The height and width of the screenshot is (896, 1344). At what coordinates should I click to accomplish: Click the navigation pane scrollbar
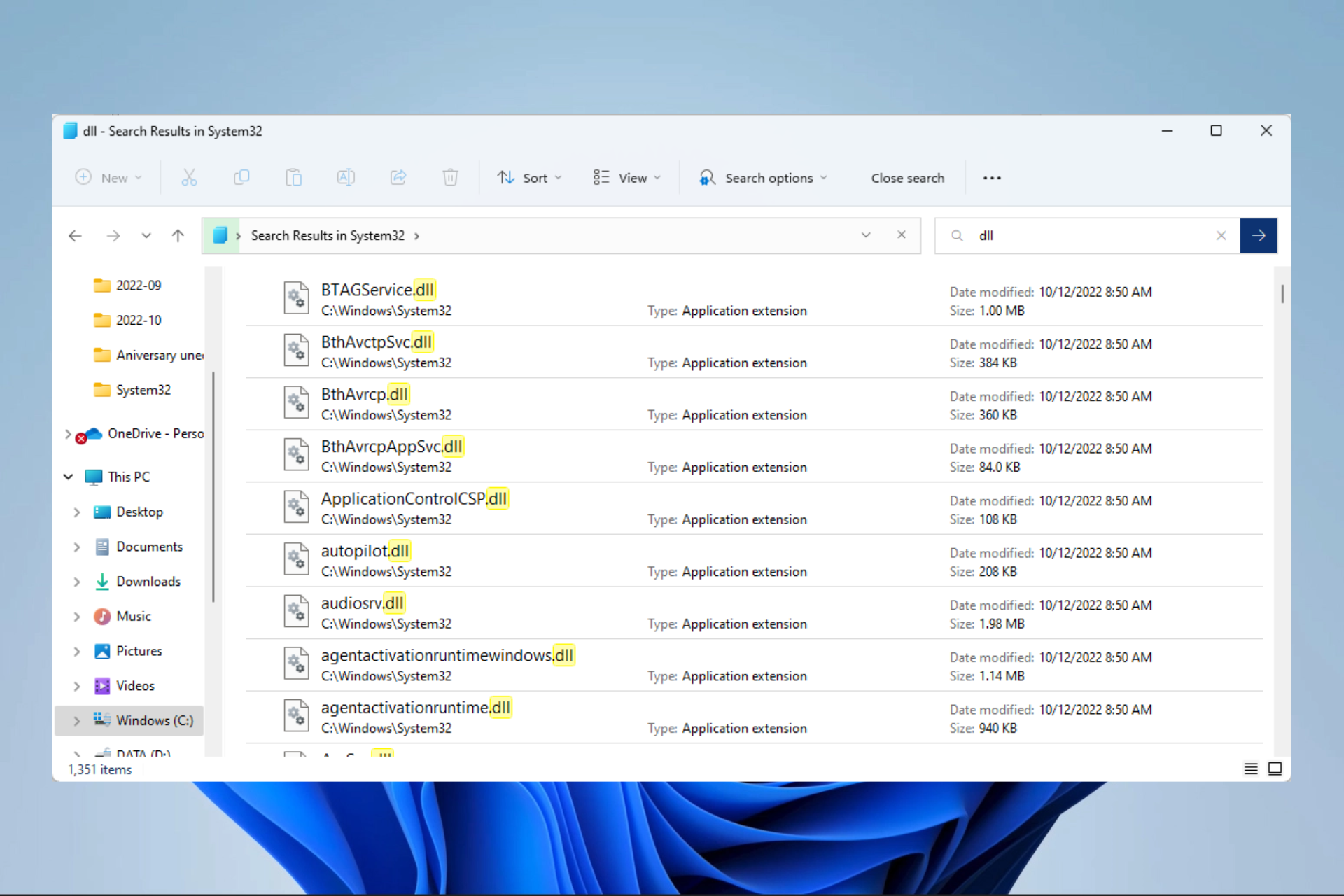tap(213, 486)
